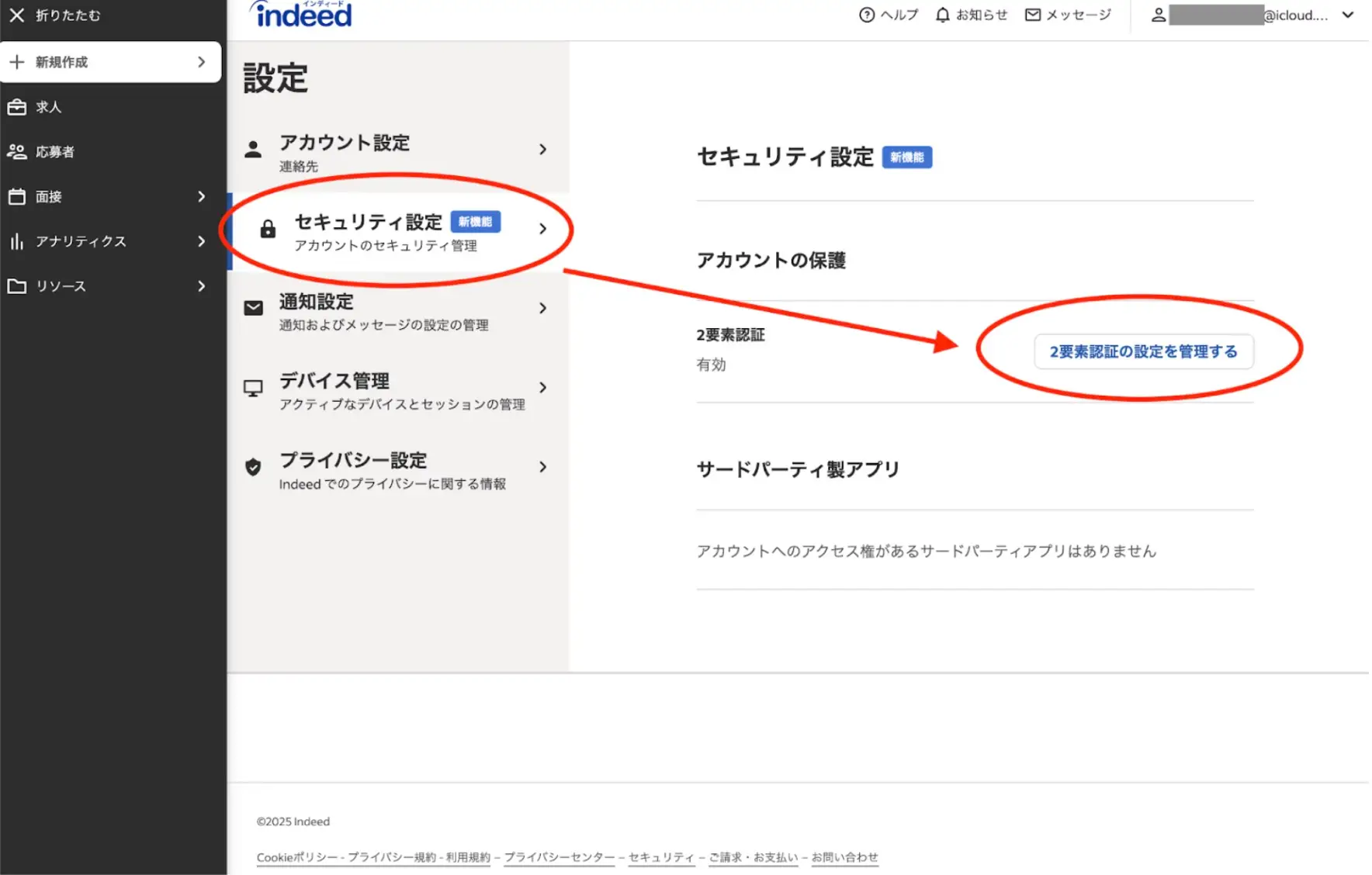The width and height of the screenshot is (1372, 875).
Task: Open ヘルプ link in header
Action: click(899, 15)
